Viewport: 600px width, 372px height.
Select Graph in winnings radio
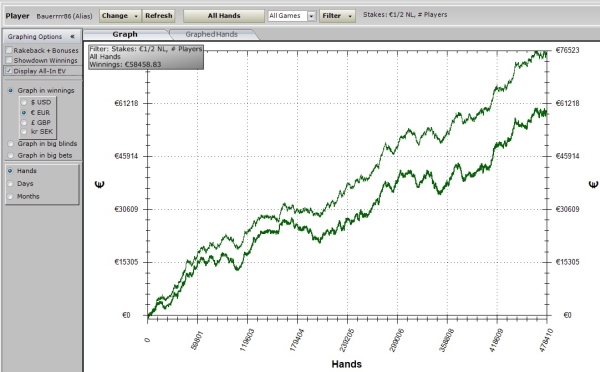tap(11, 91)
